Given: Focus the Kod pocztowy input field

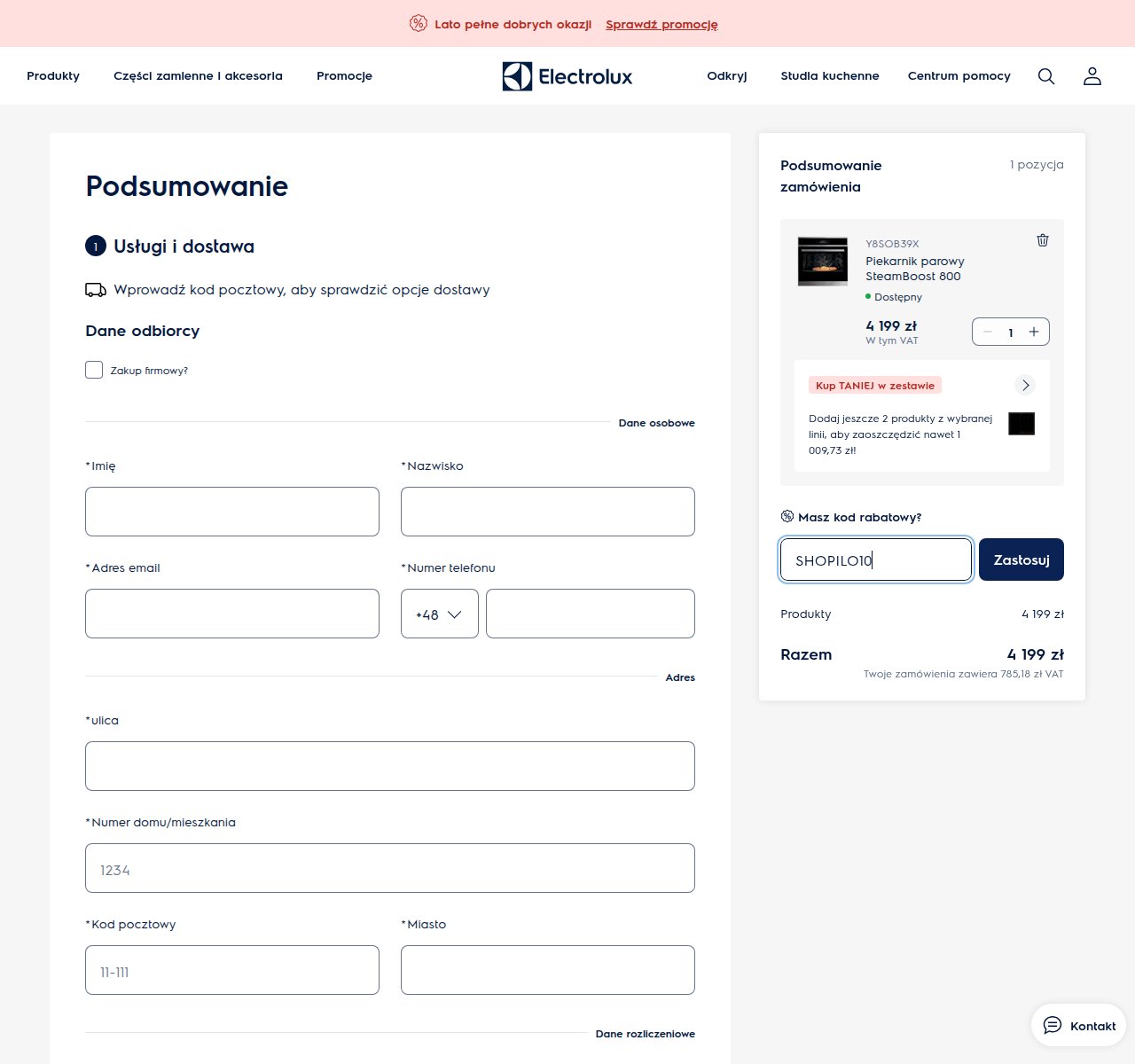Looking at the screenshot, I should (x=232, y=970).
